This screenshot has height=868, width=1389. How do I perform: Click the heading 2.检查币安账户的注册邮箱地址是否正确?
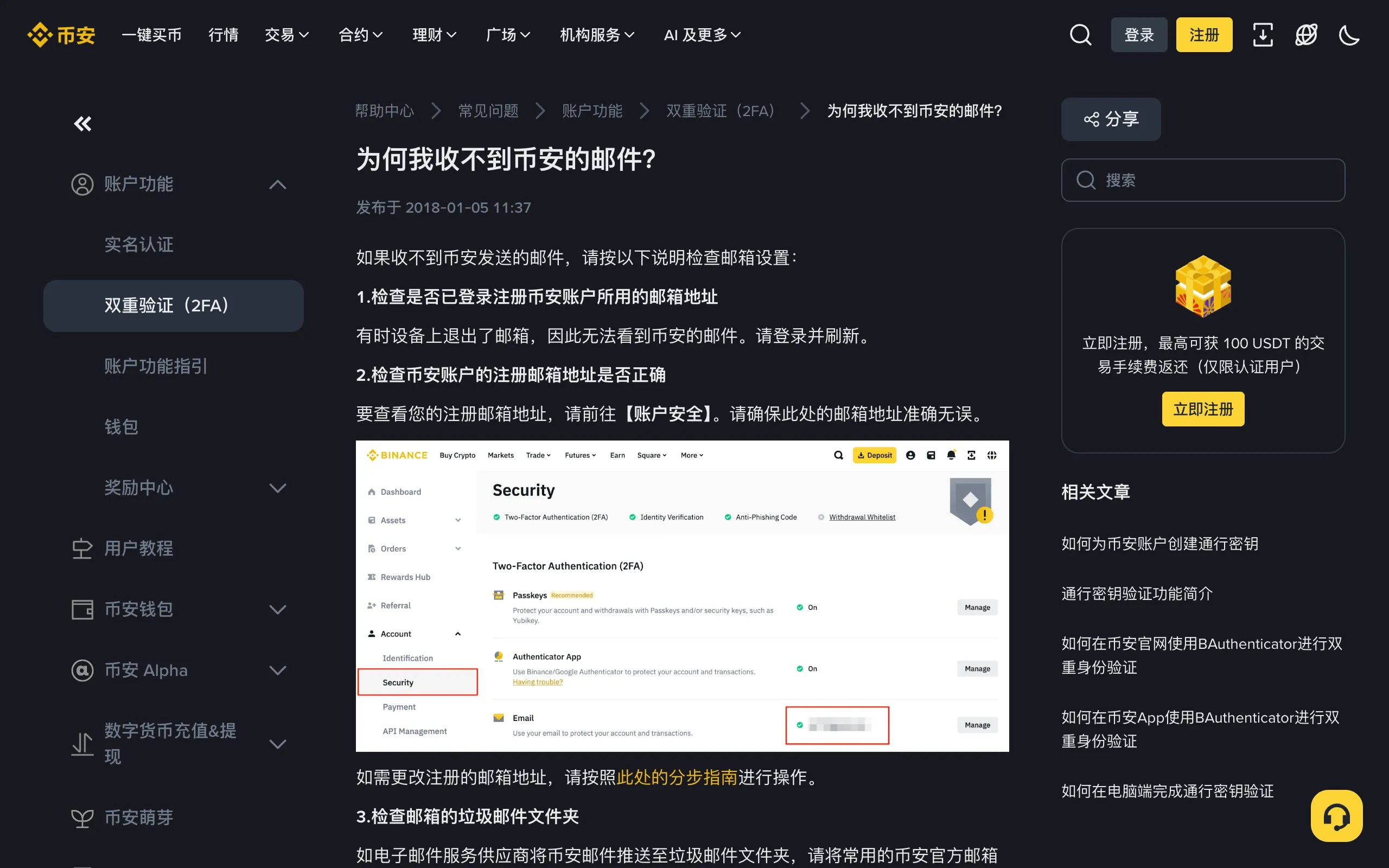click(x=510, y=375)
